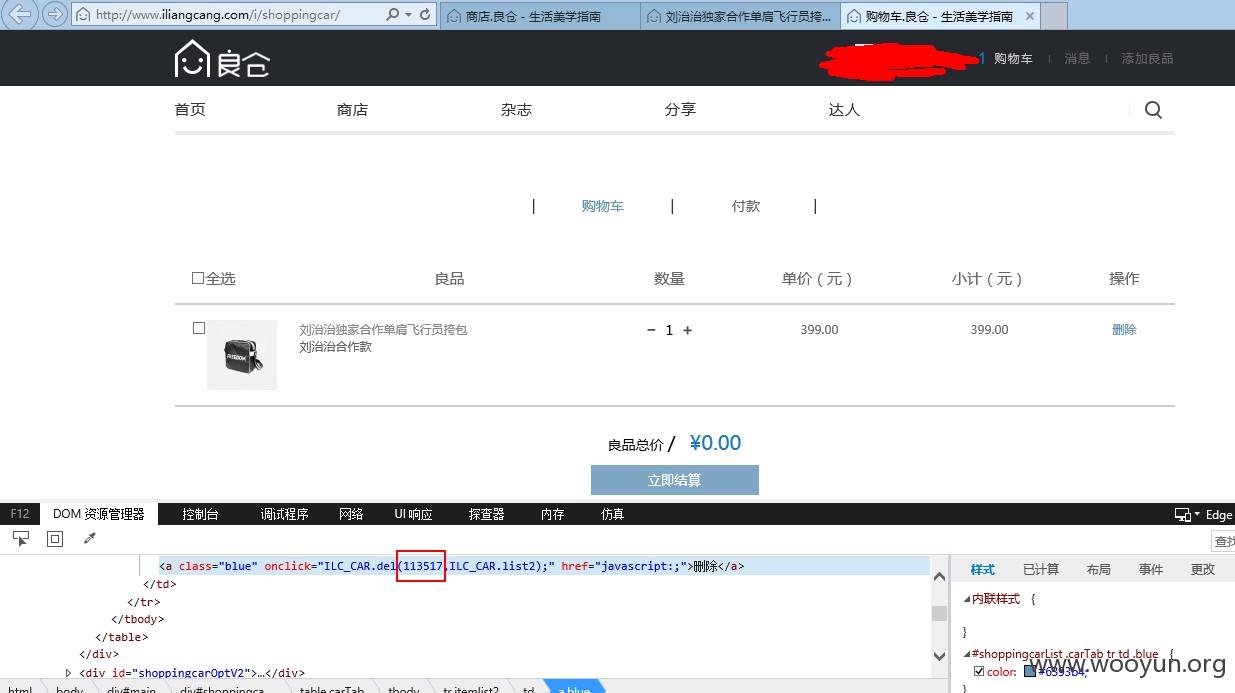Screen dimensions: 1235x693
Task: Uncheck the color property checkbox
Action: pyautogui.click(x=979, y=671)
